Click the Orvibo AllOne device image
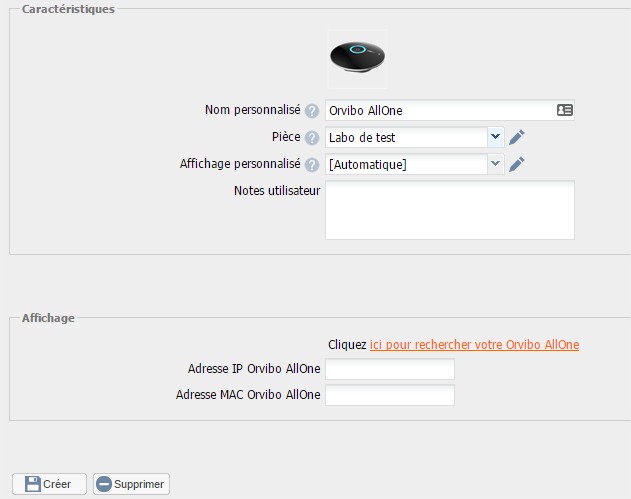 click(x=357, y=59)
